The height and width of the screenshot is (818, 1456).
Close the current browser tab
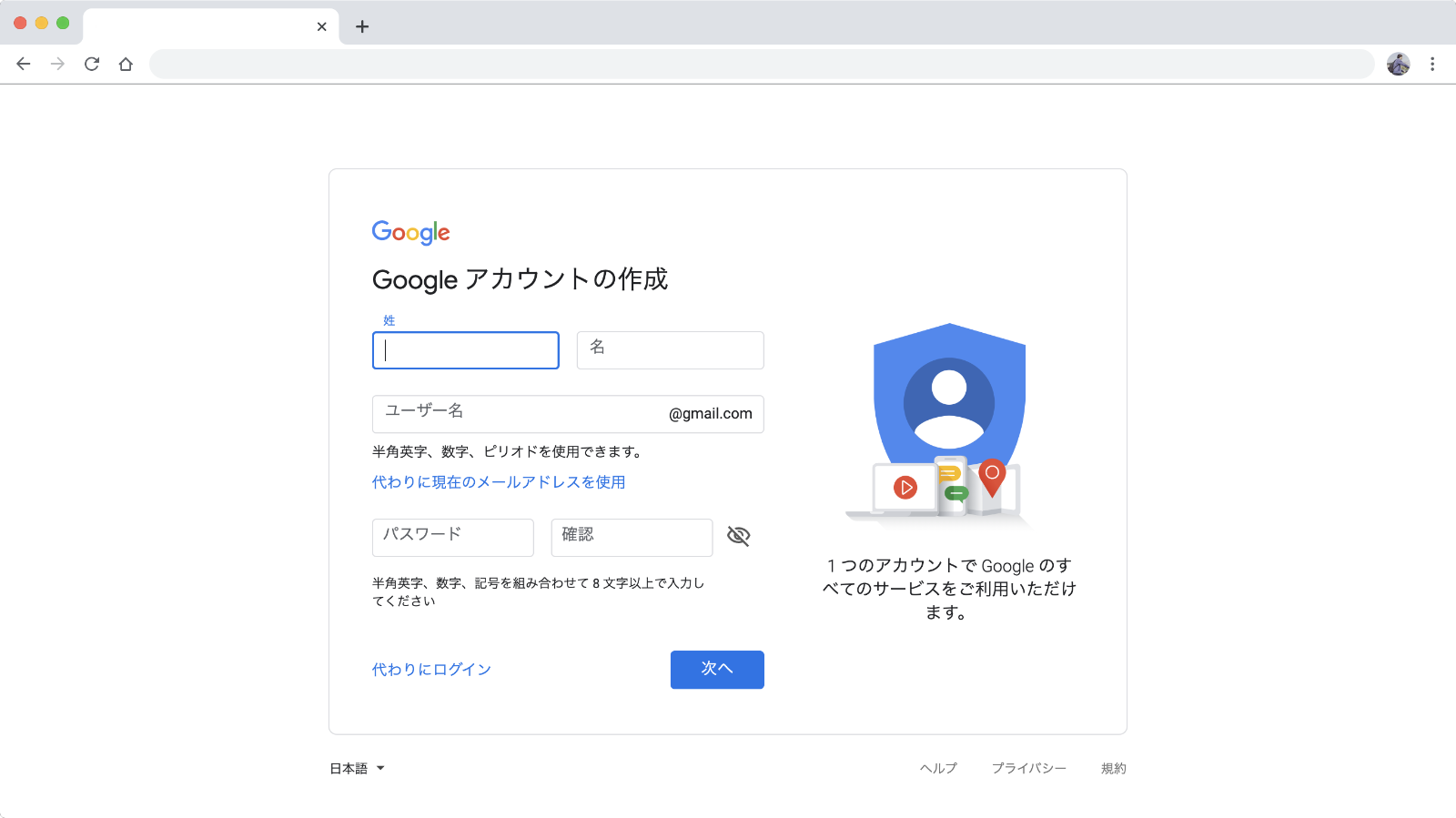tap(321, 26)
